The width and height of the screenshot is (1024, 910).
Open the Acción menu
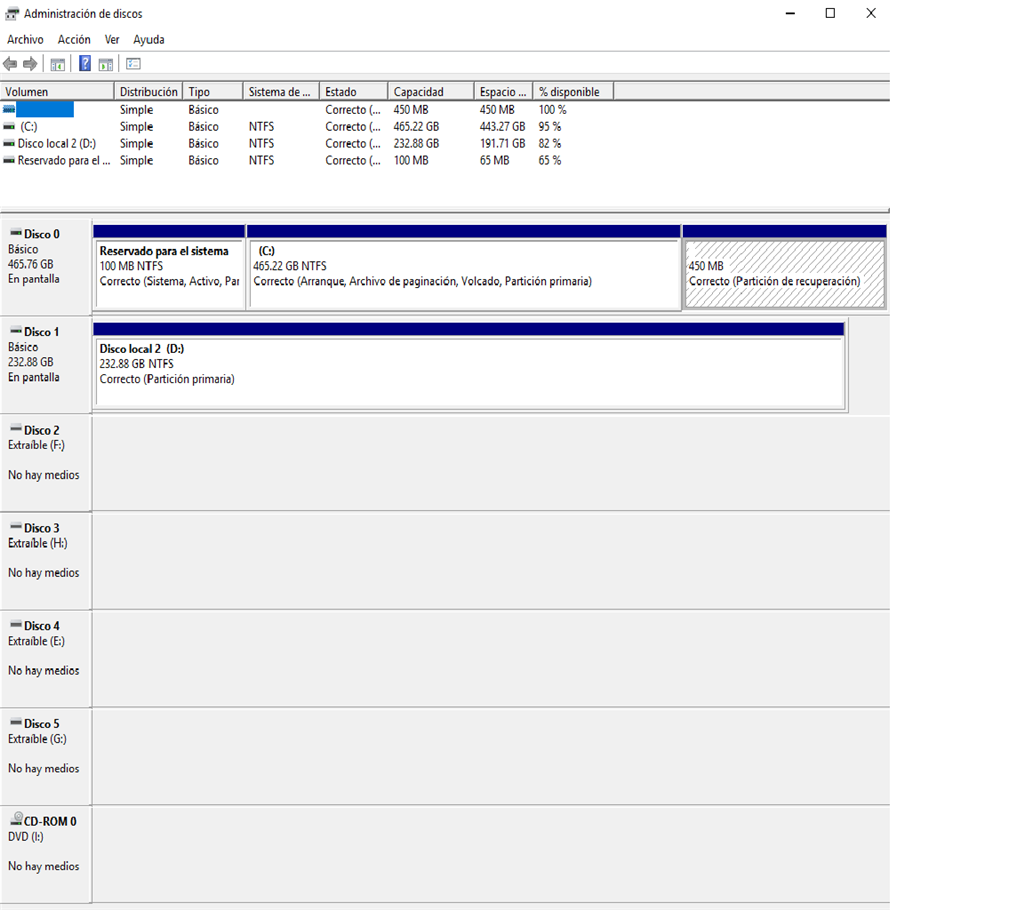click(74, 40)
